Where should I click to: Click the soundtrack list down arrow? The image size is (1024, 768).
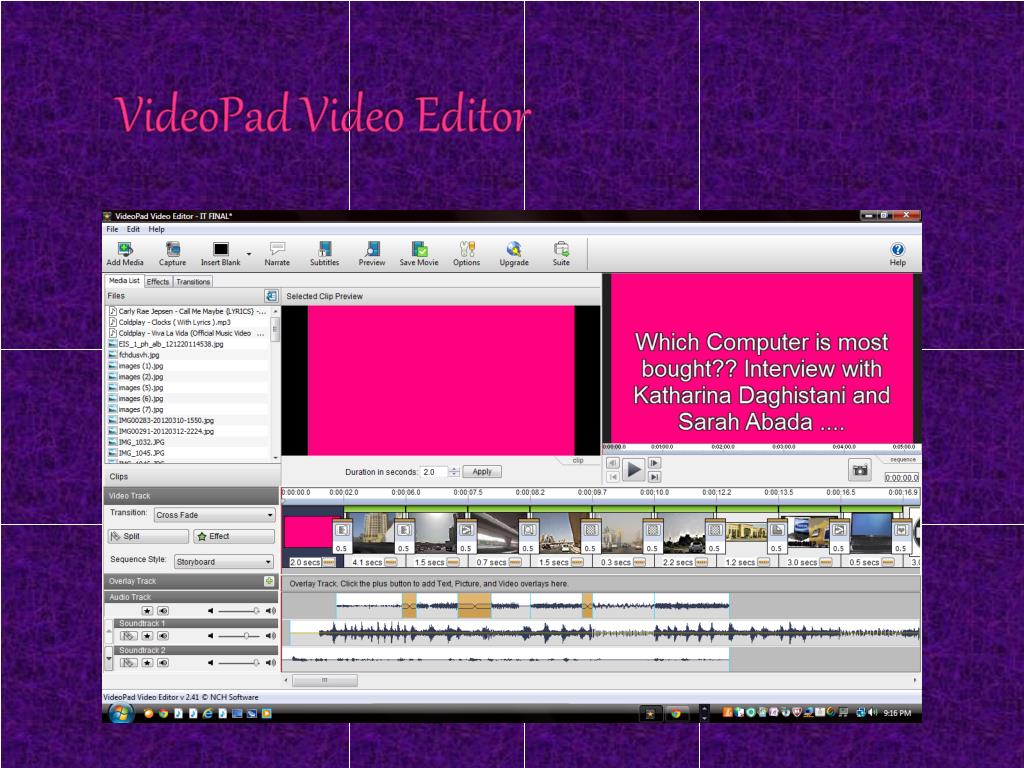click(109, 658)
